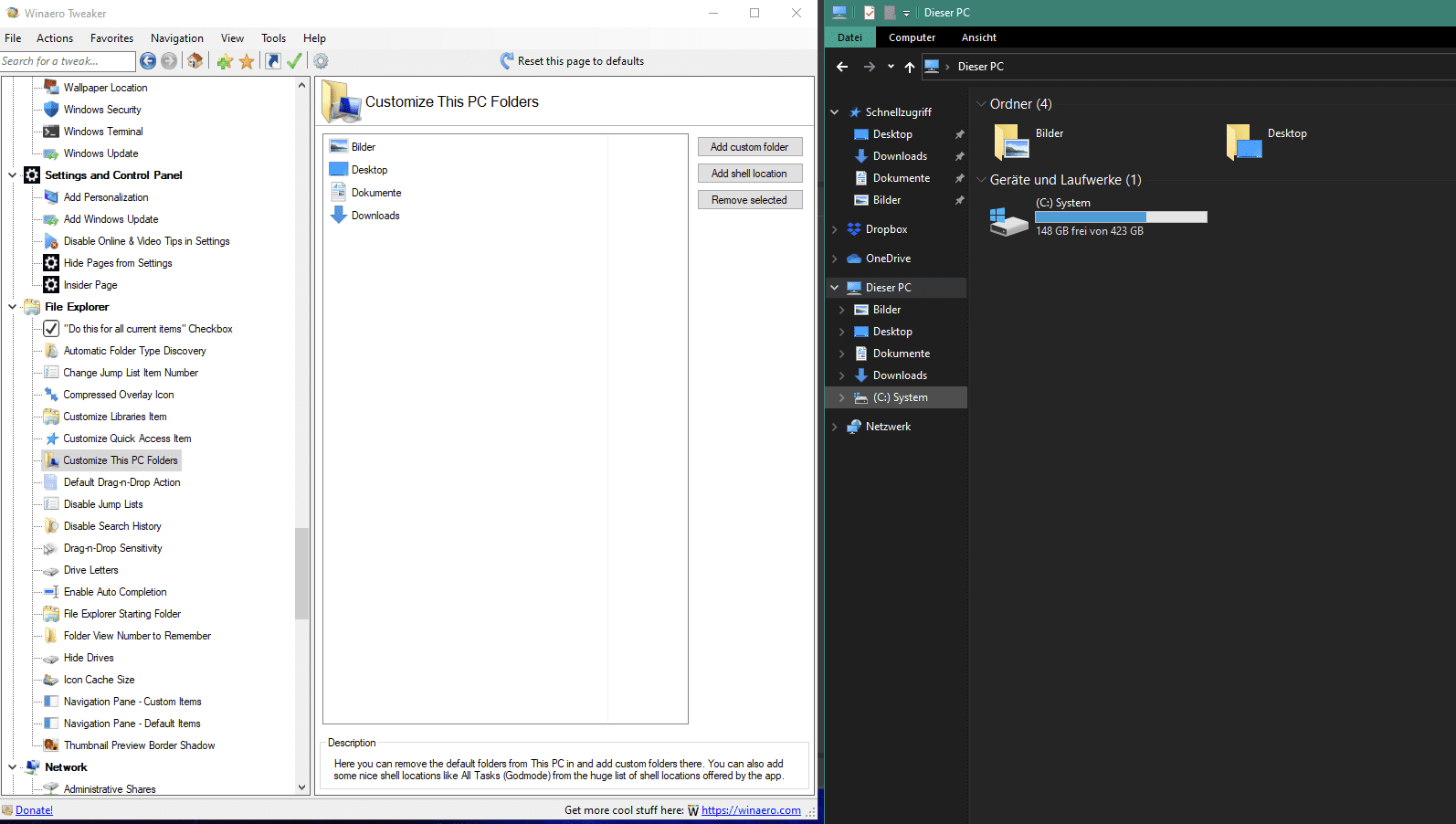Image resolution: width=1456 pixels, height=824 pixels.
Task: Open Desktop folder thumbnail in Explorer content
Action: click(1244, 142)
